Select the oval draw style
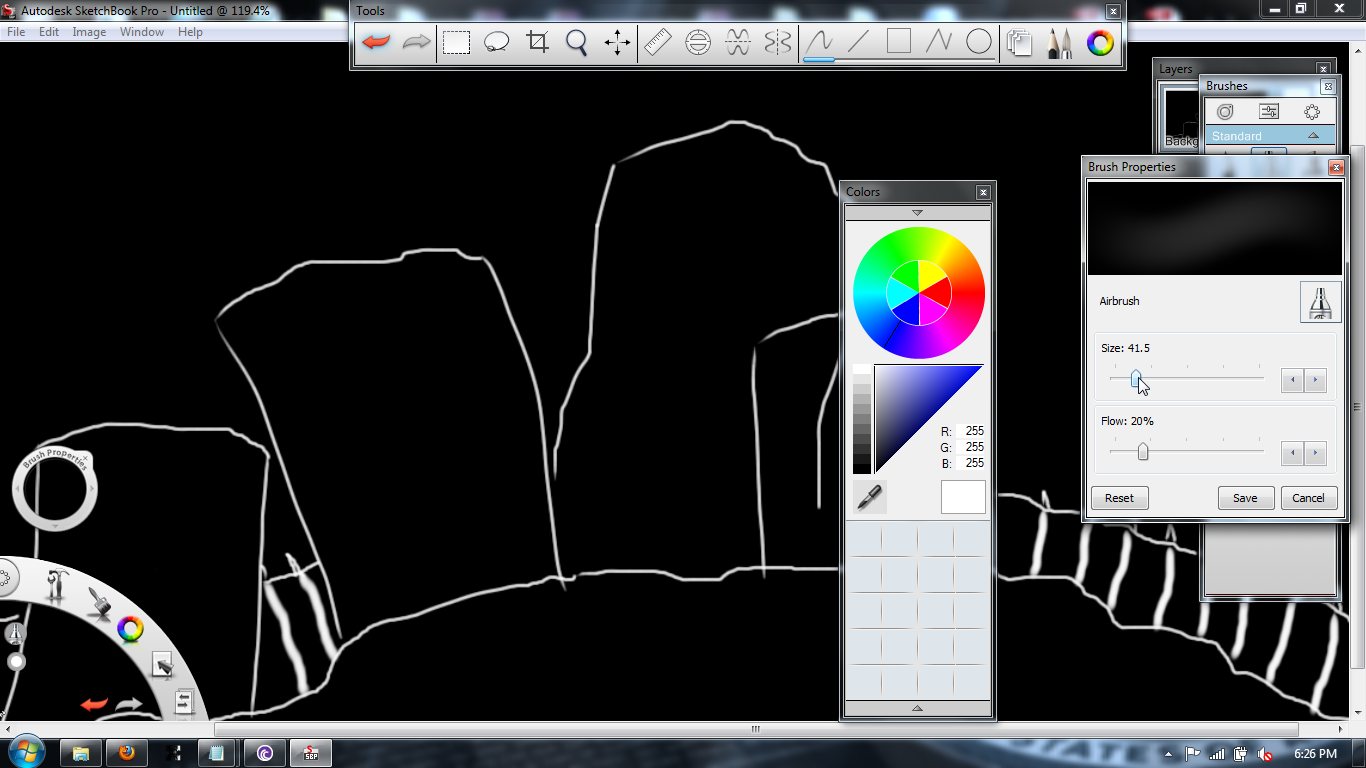This screenshot has height=768, width=1366. [x=979, y=42]
